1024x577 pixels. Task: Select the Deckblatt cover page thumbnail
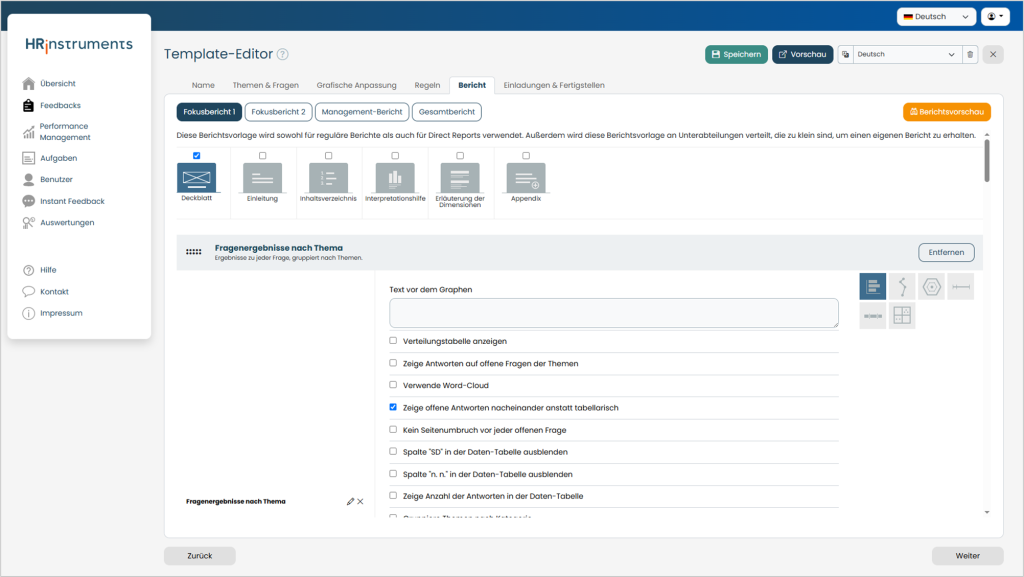(197, 178)
